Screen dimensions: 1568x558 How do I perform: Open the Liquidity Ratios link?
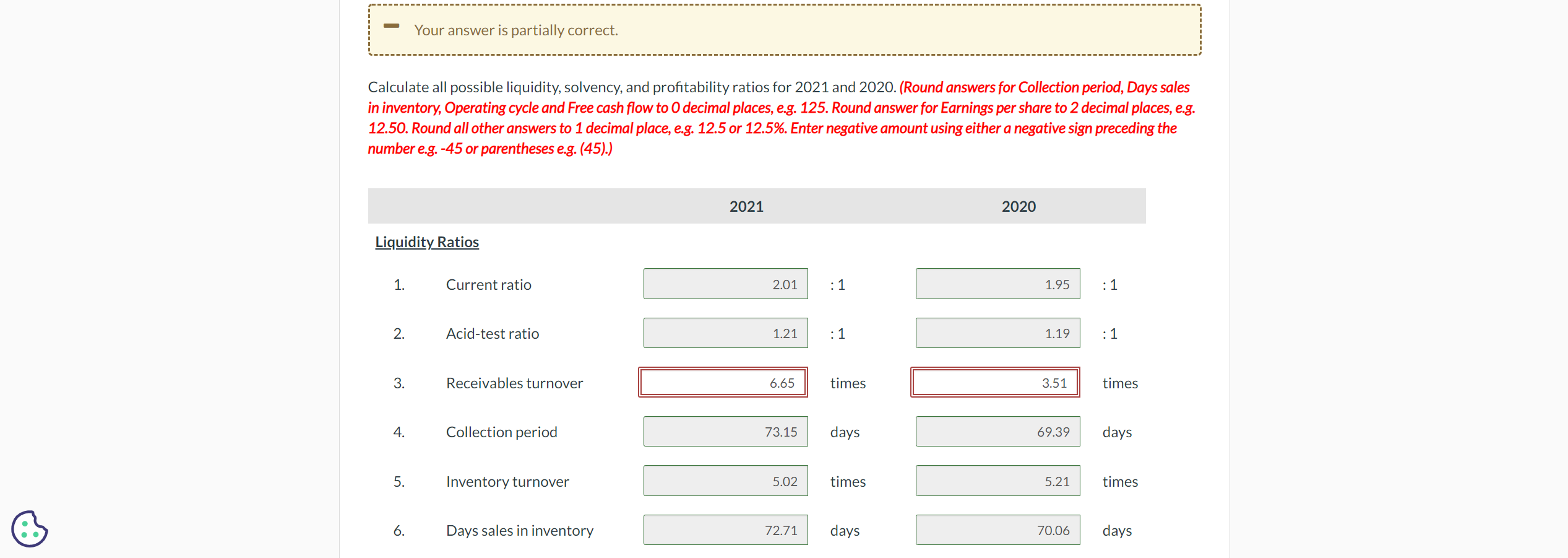click(426, 242)
